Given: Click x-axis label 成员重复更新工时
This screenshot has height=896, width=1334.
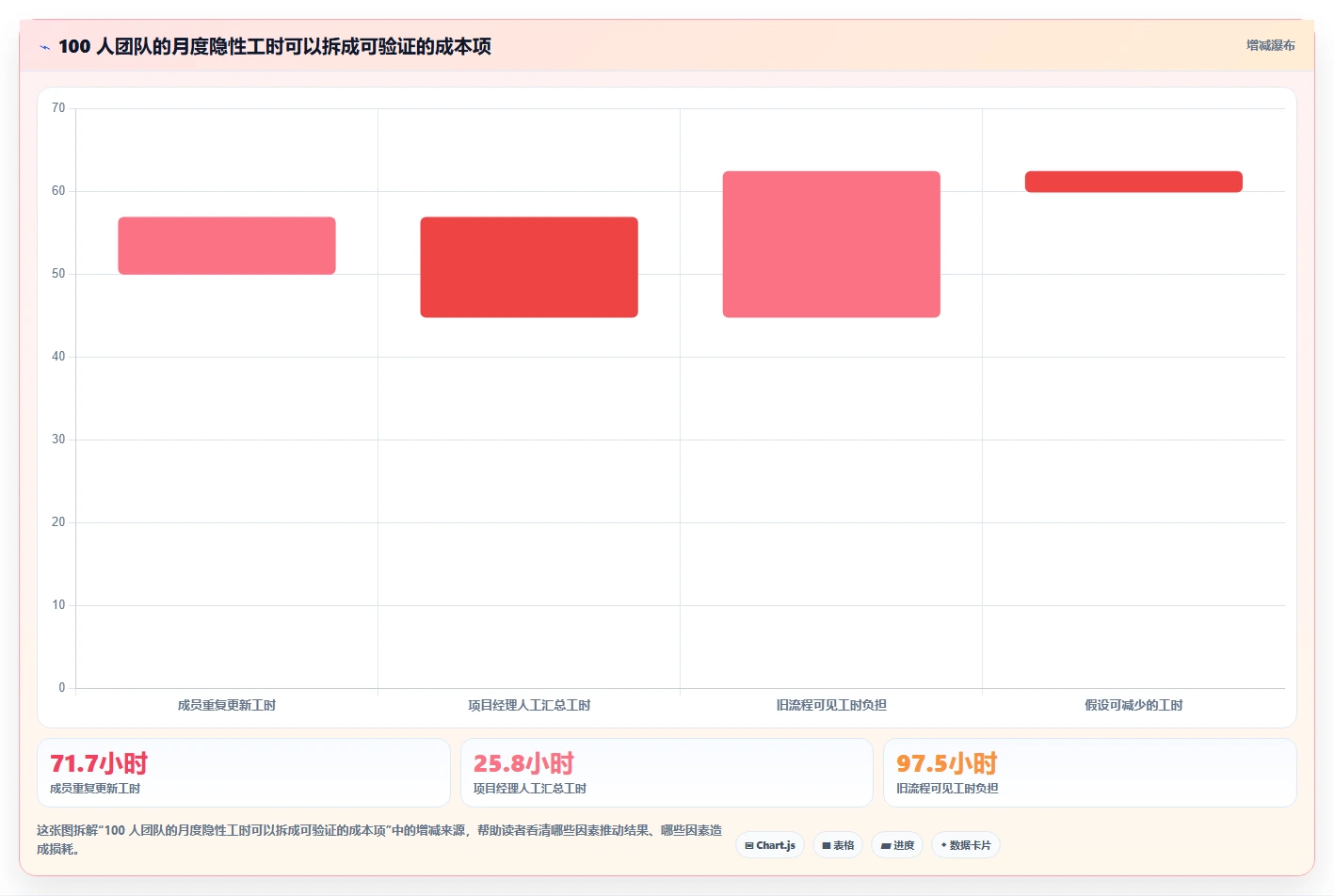Looking at the screenshot, I should pos(227,705).
